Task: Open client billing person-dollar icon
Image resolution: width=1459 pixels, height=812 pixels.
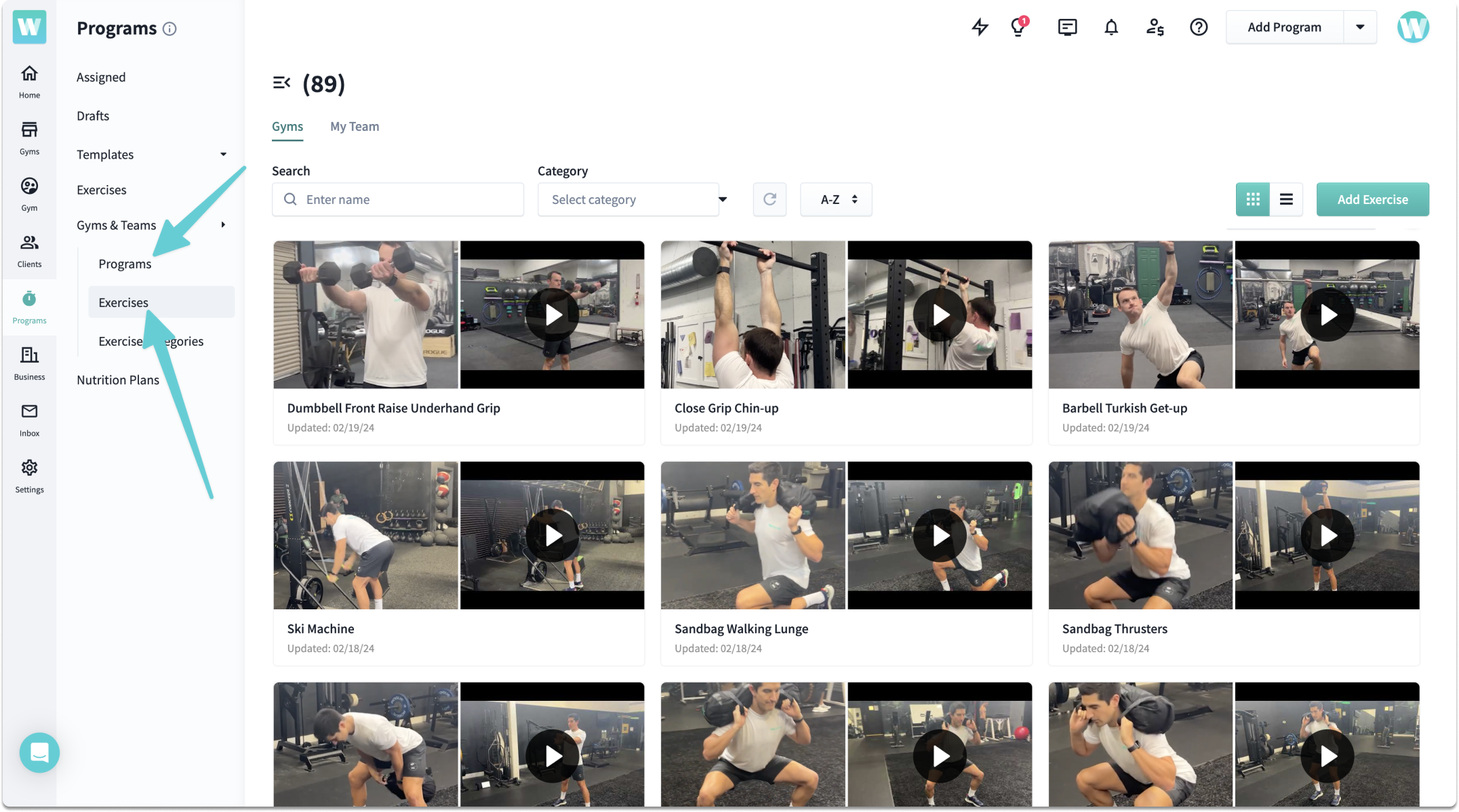Action: (x=1155, y=27)
